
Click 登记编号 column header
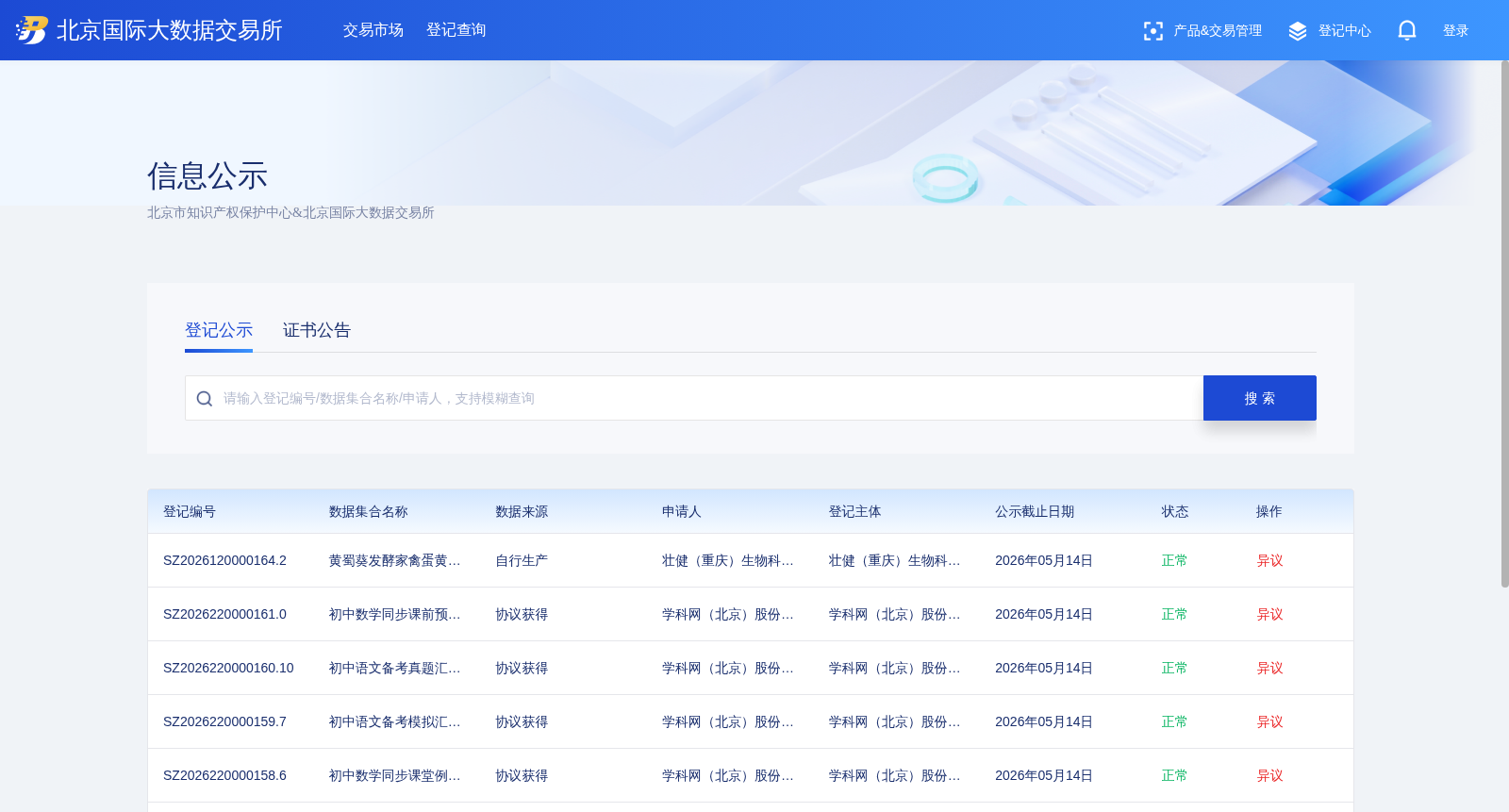tap(190, 511)
